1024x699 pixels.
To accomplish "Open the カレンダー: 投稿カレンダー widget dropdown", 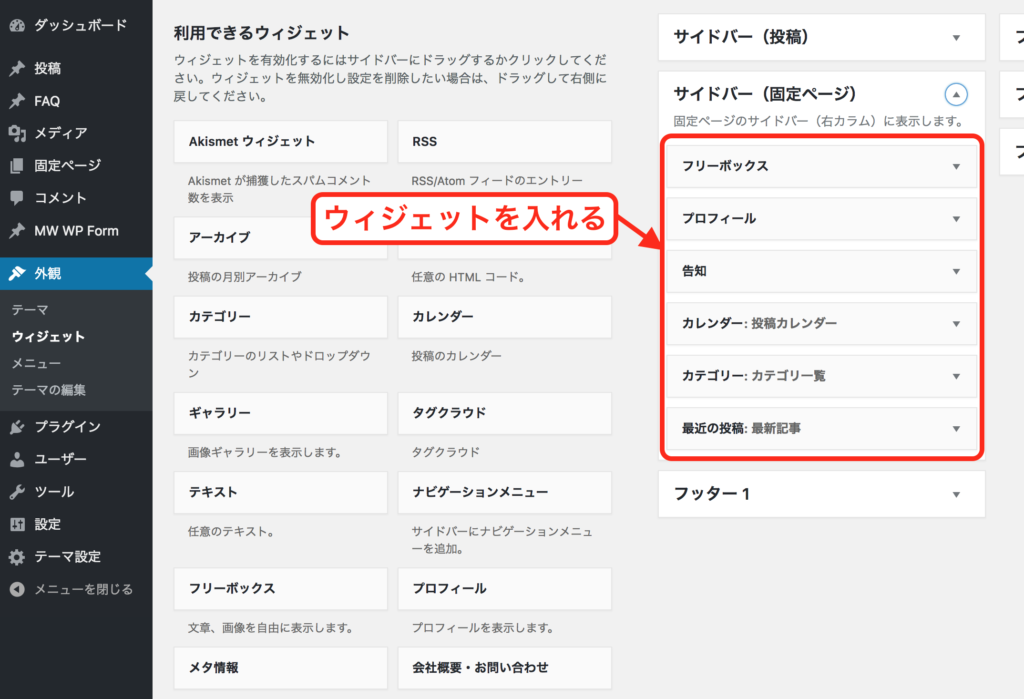I will 956,324.
